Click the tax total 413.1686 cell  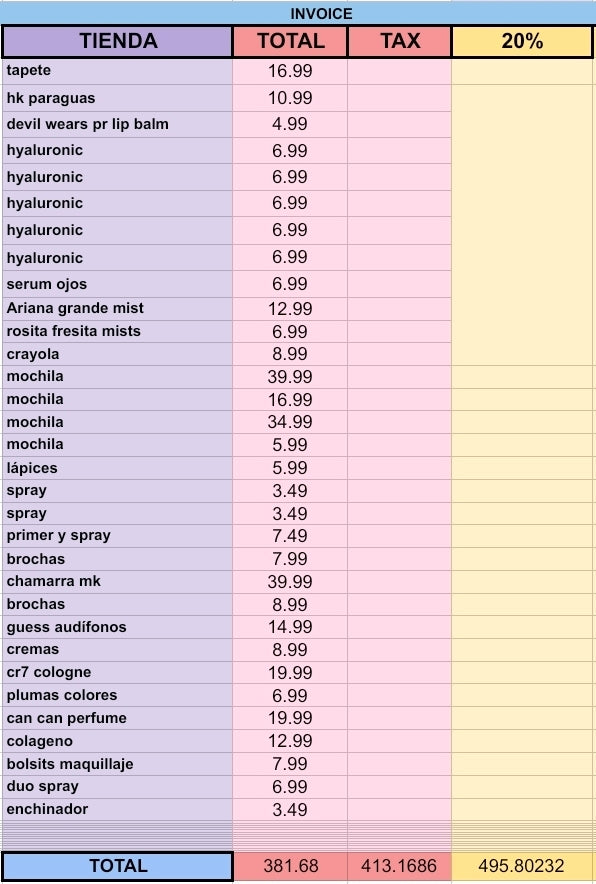pos(399,866)
